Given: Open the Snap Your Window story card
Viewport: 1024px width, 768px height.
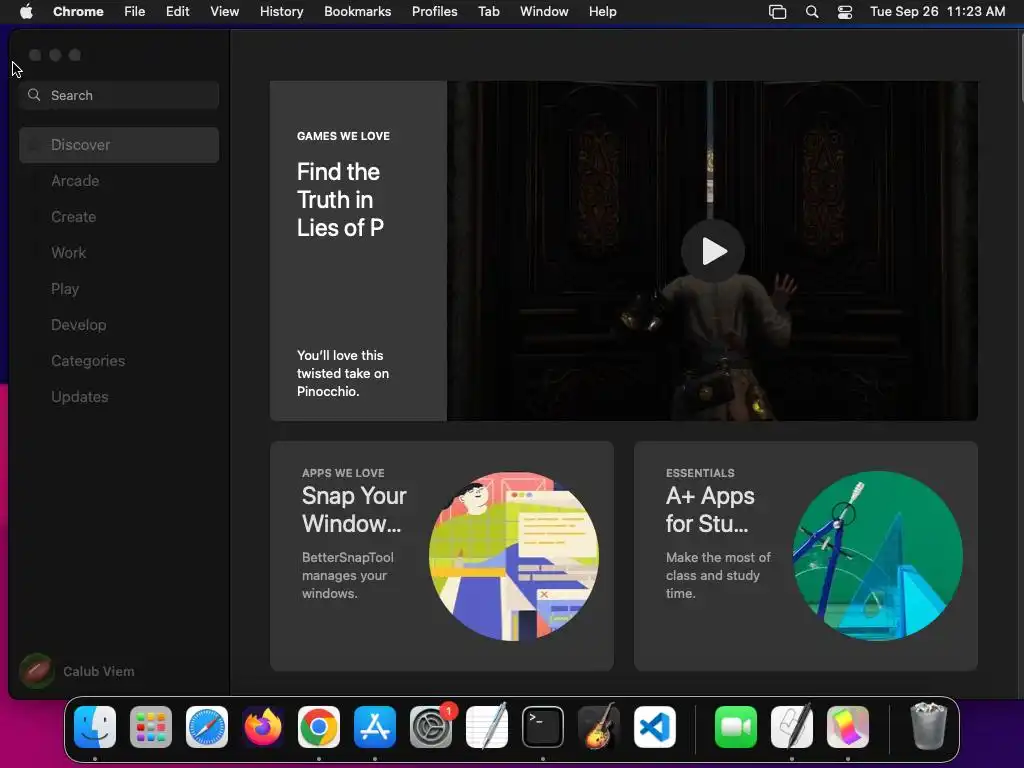Looking at the screenshot, I should coord(441,556).
